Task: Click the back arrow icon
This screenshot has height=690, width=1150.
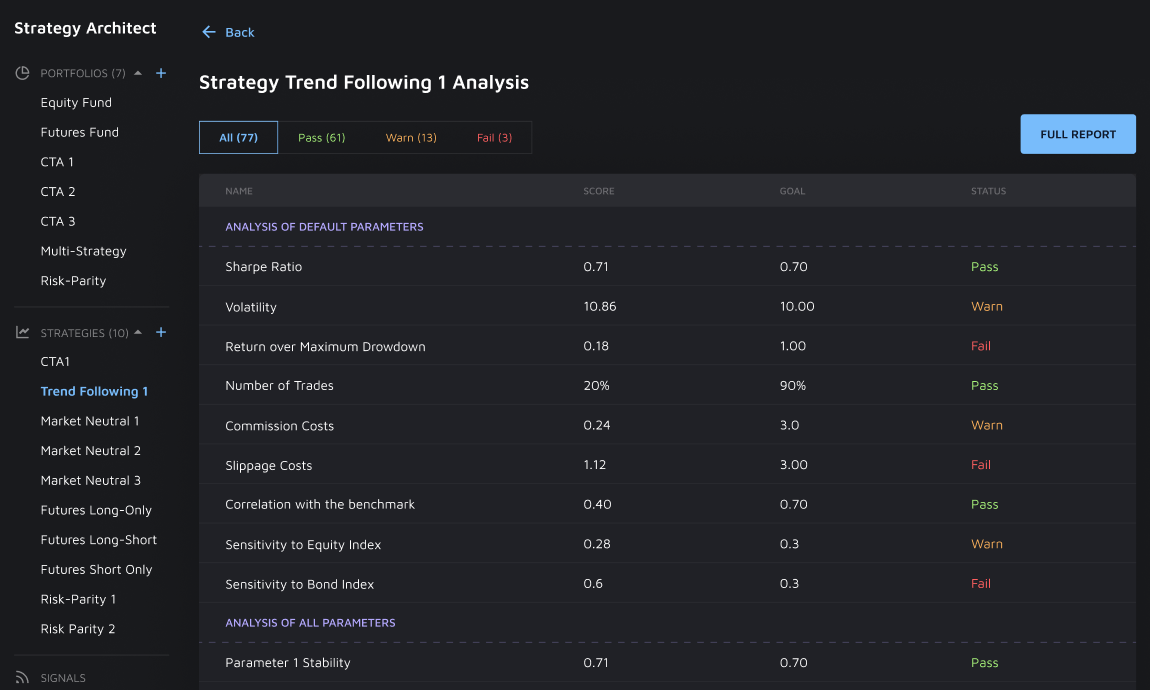Action: pyautogui.click(x=209, y=32)
